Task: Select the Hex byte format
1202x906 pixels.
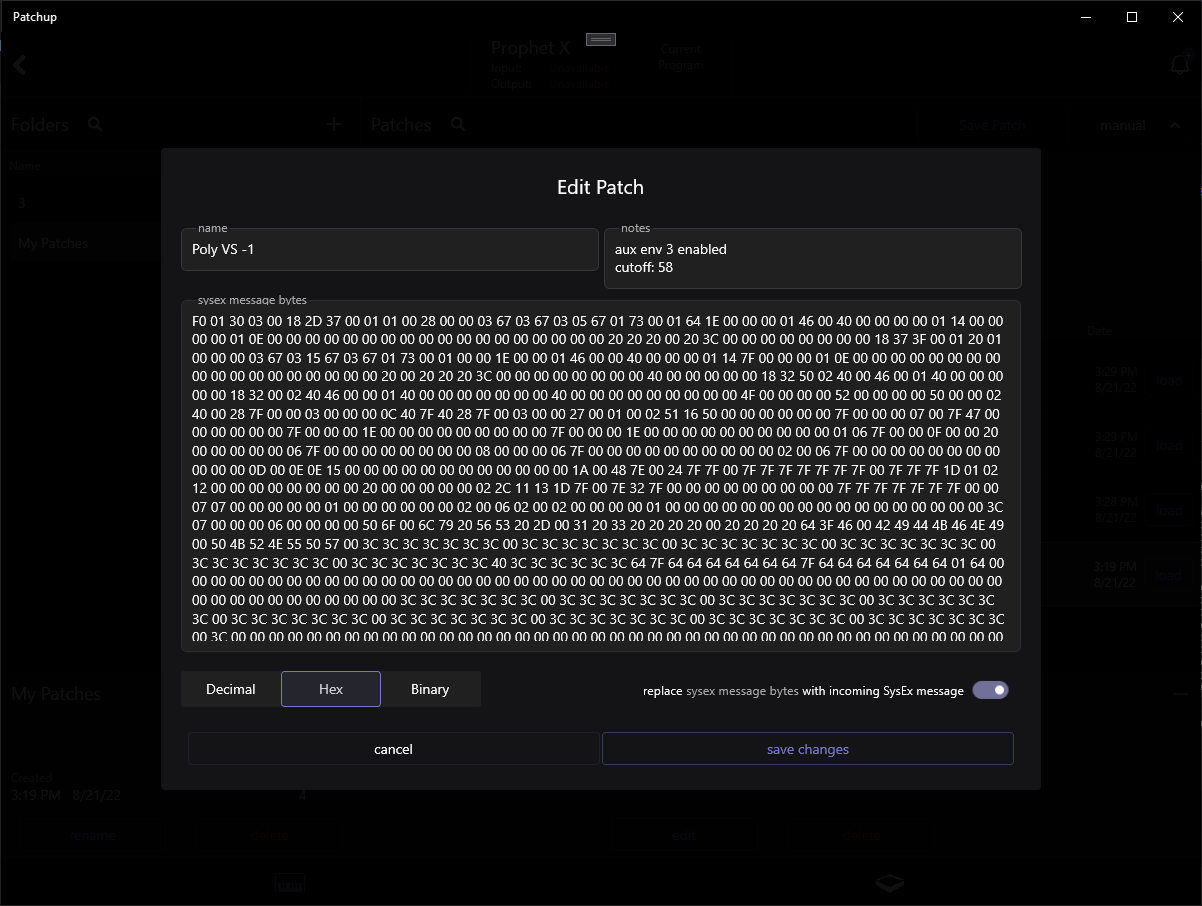Action: pyautogui.click(x=331, y=689)
